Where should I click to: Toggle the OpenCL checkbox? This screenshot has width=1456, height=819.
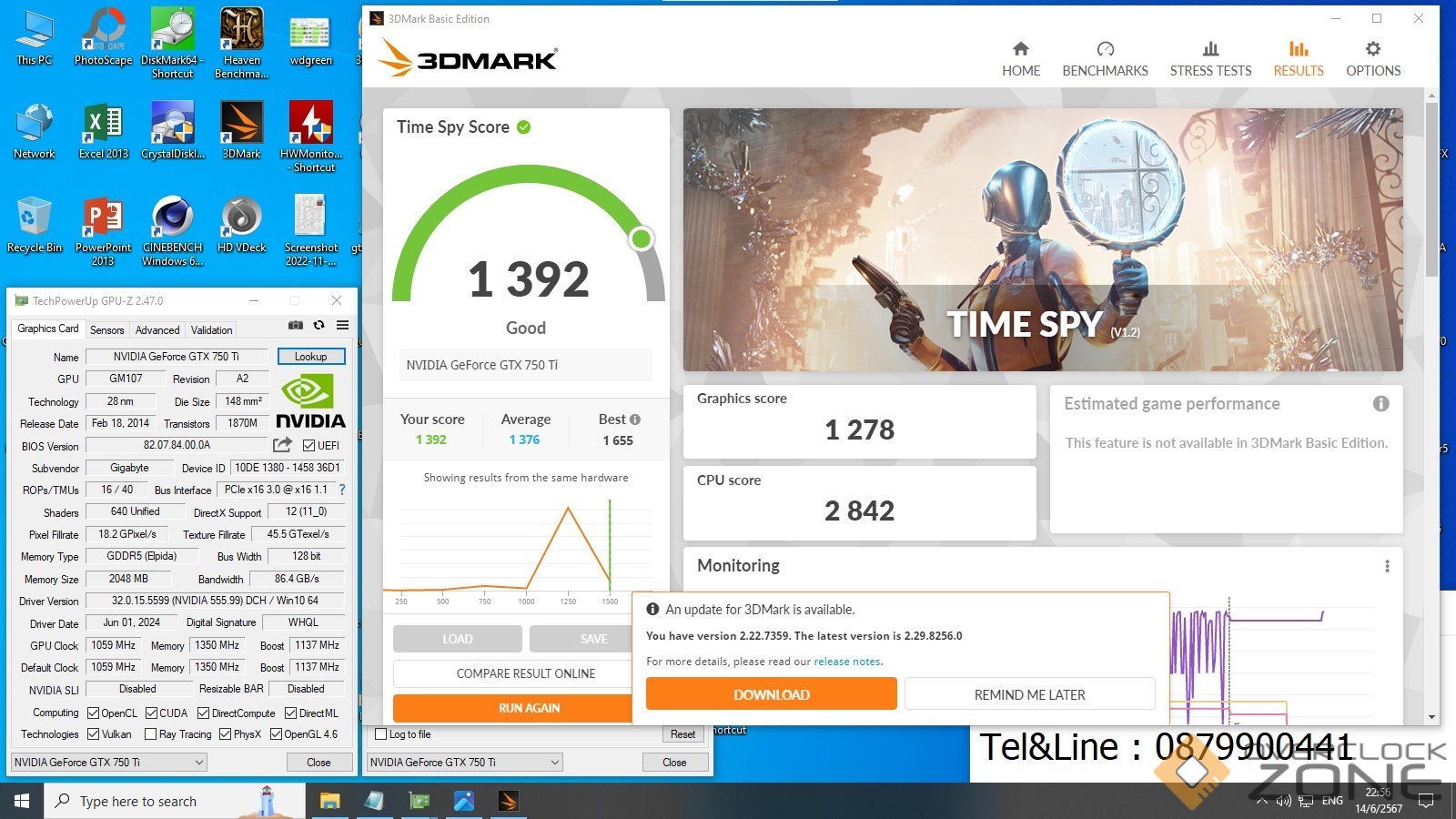tap(93, 713)
